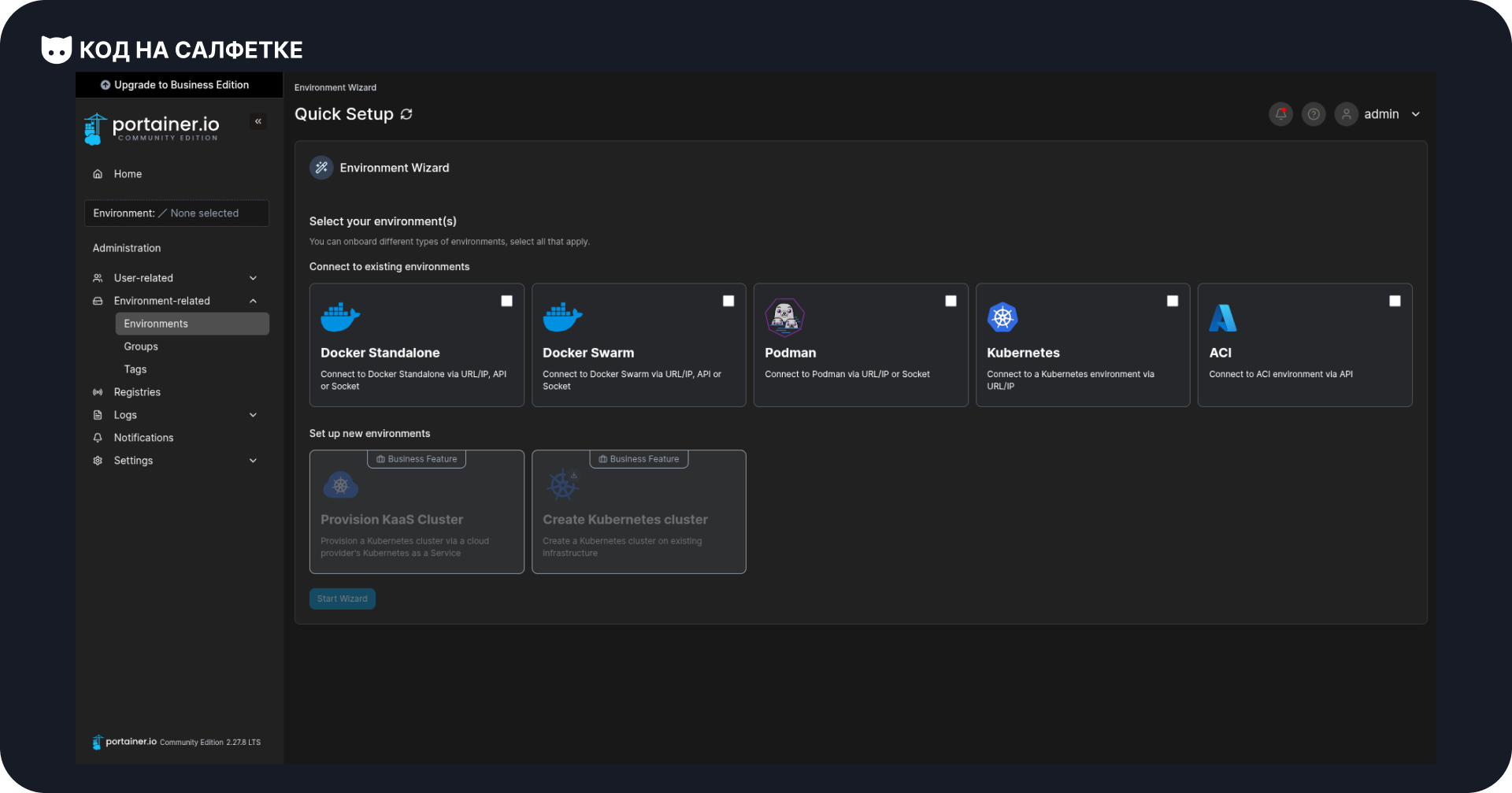Check the Docker Swarm checkbox
The image size is (1512, 793).
pos(728,301)
